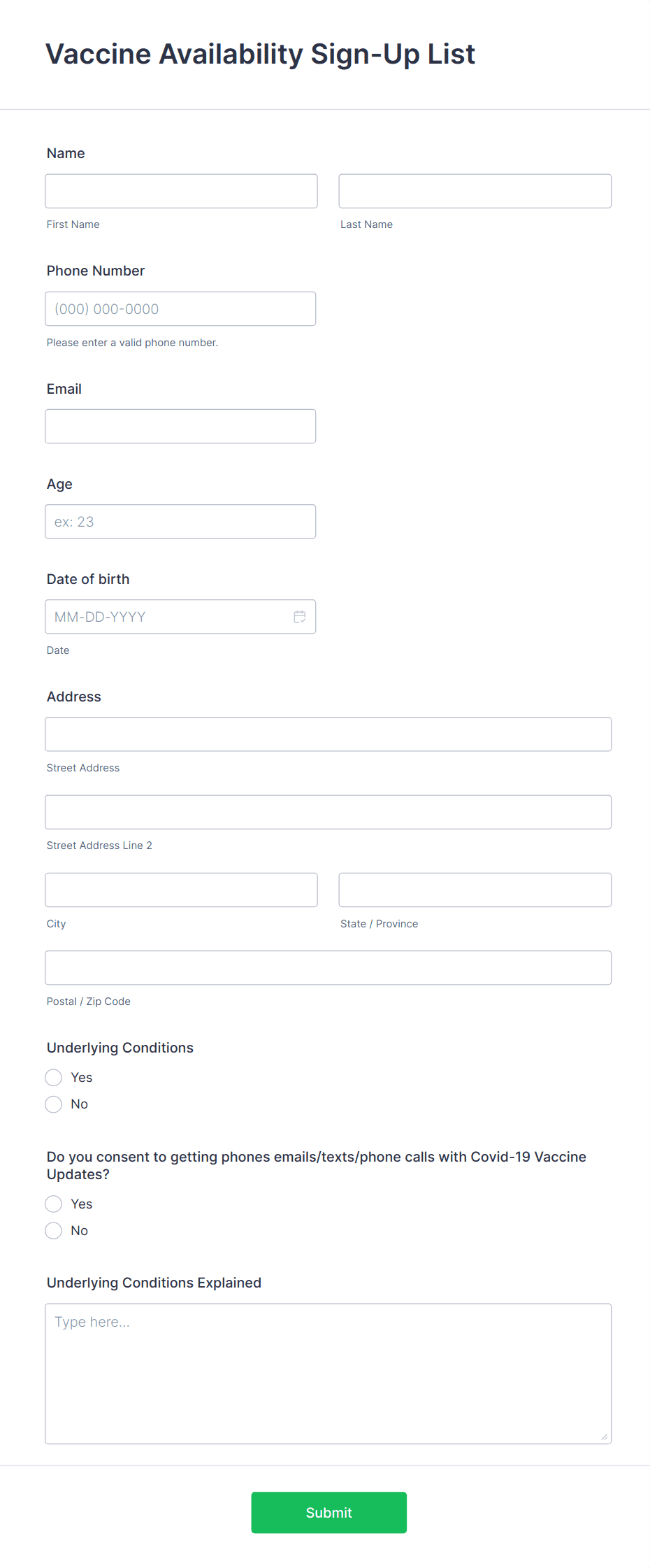Screen dimensions: 650x1568
Task: Click the Email input box
Action: coord(180,425)
